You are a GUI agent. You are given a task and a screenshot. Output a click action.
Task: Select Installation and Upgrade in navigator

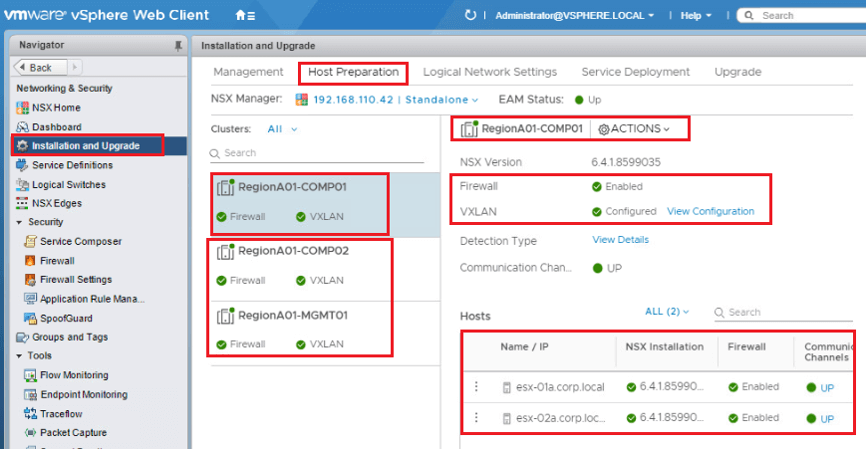coord(88,145)
